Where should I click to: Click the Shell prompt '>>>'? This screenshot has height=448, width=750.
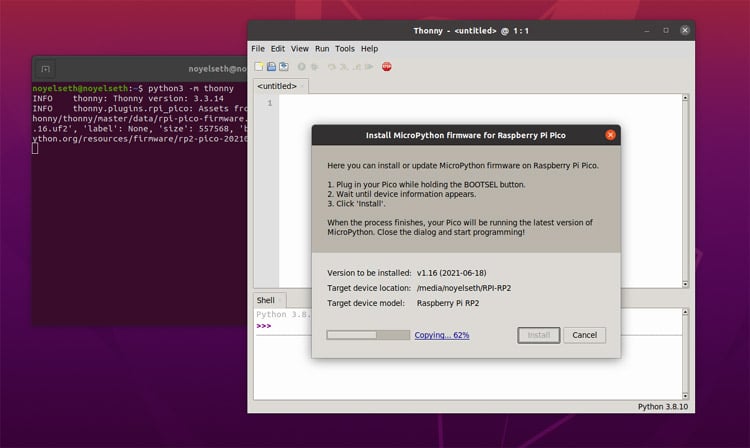click(264, 326)
